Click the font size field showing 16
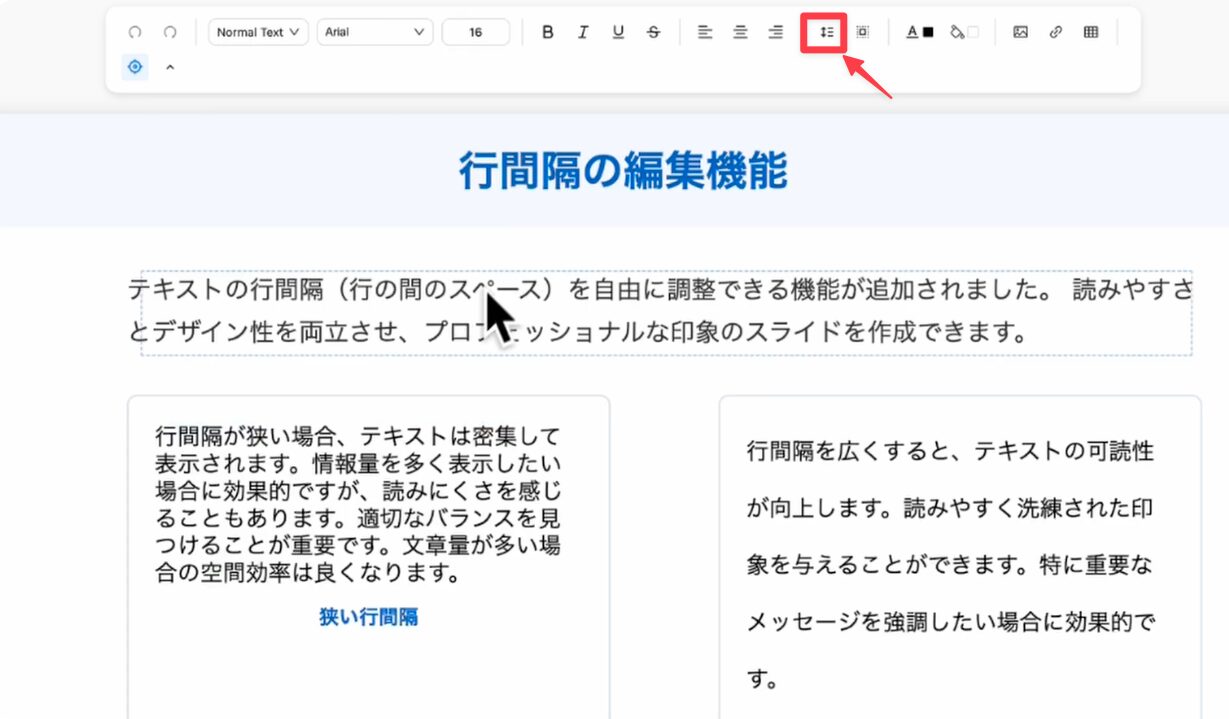 pos(475,32)
